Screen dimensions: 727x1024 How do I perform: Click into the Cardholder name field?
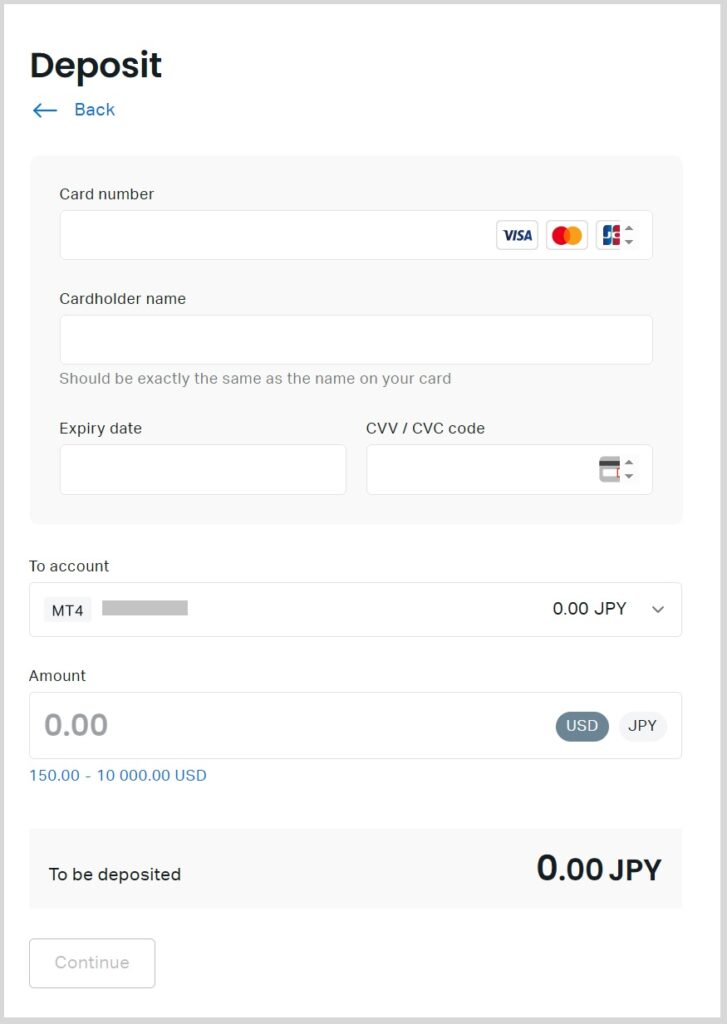(x=355, y=340)
